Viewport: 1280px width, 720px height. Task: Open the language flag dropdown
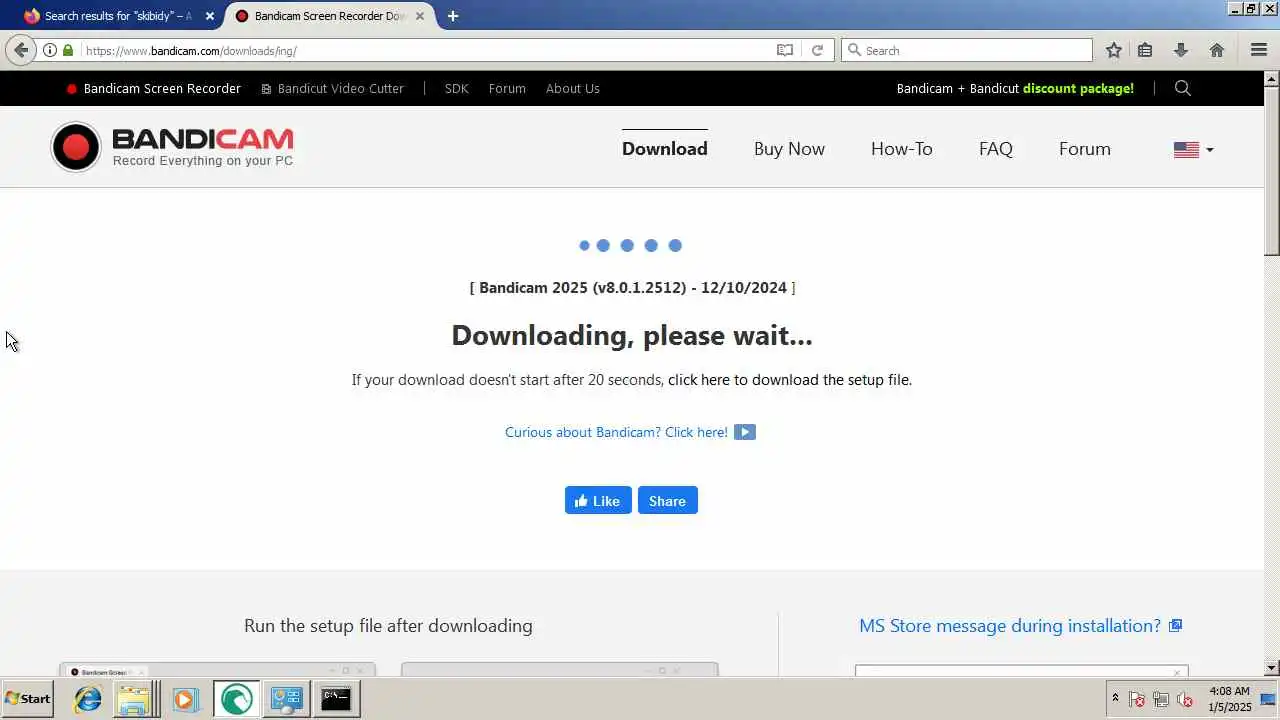[1193, 149]
